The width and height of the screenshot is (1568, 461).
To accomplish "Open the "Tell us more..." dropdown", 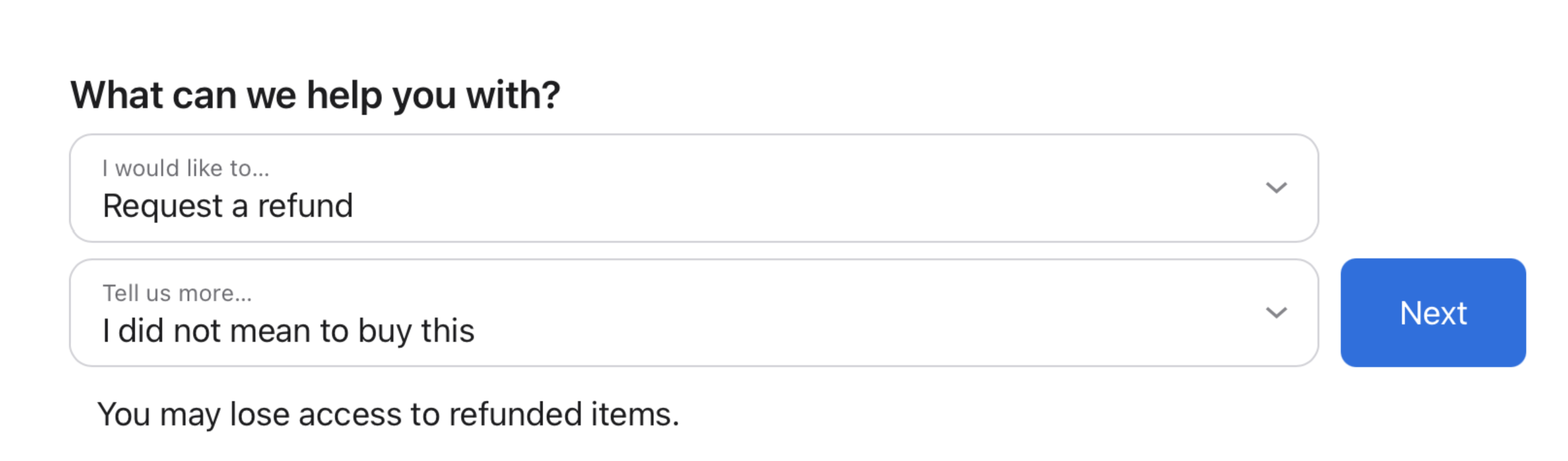I will click(693, 313).
